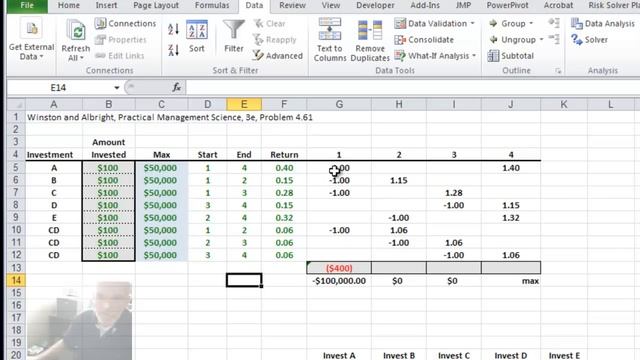Select the Invest D label cell
This screenshot has width=640, height=360.
tap(511, 355)
